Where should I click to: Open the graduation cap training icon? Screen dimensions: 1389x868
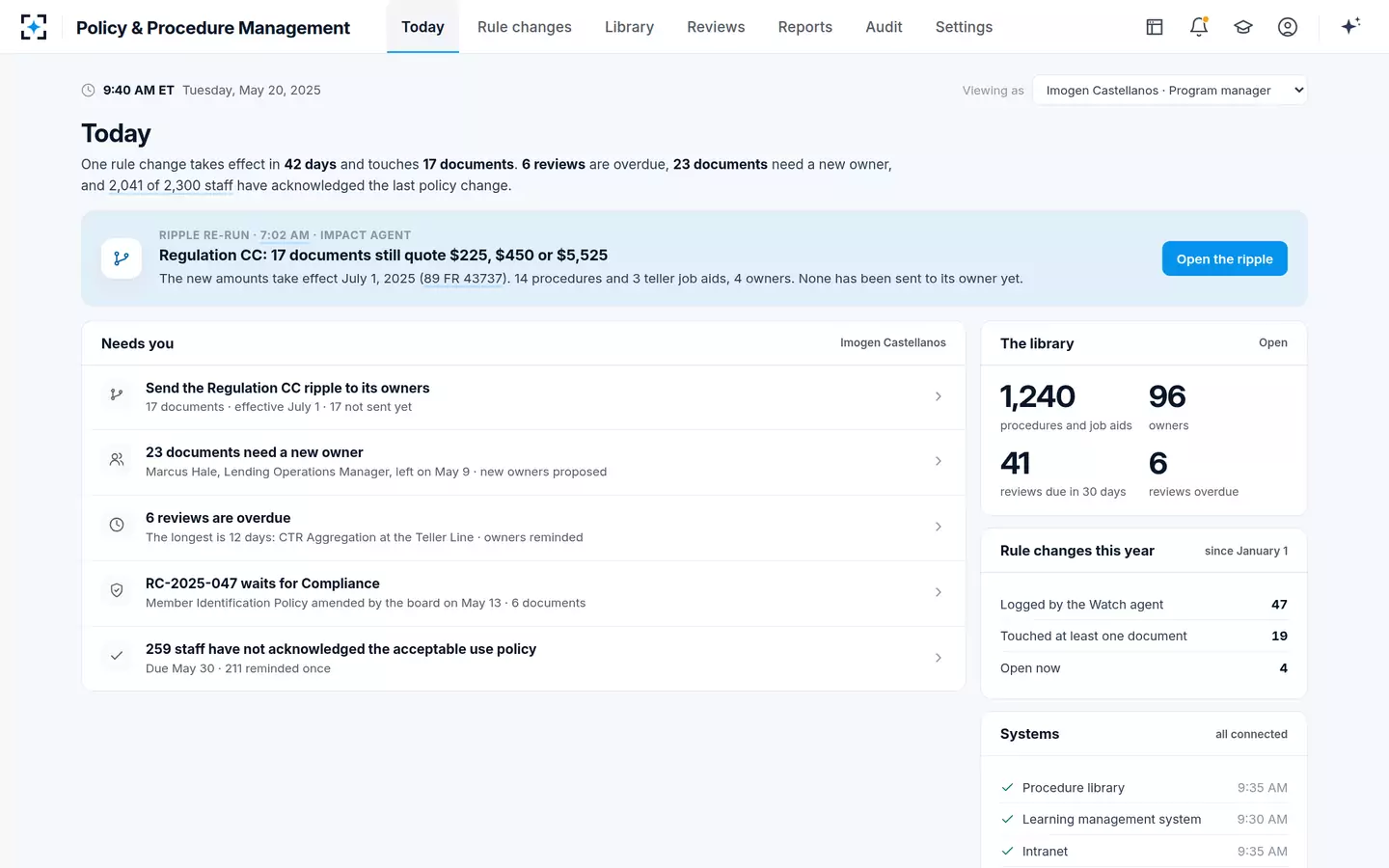[1243, 27]
